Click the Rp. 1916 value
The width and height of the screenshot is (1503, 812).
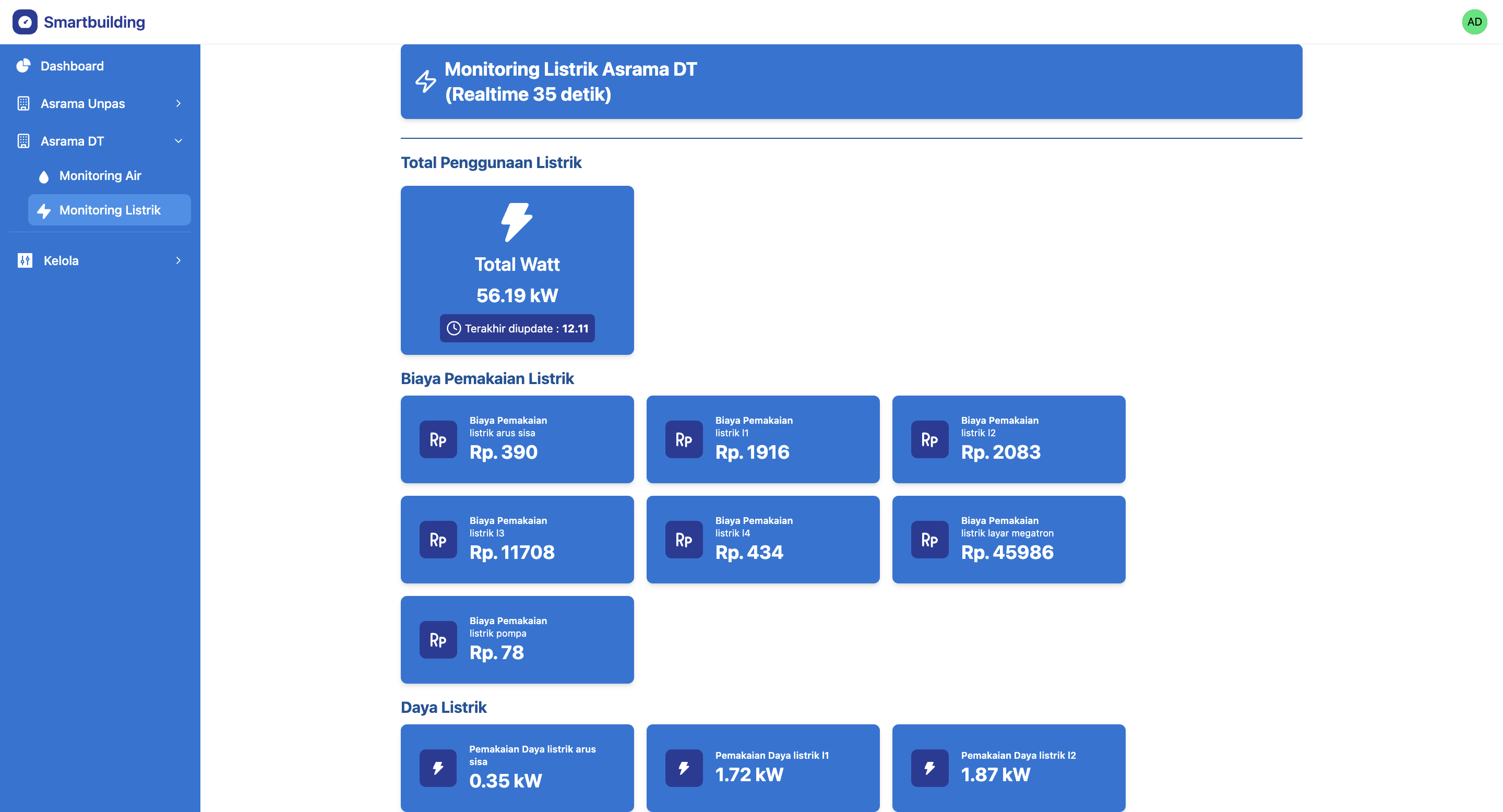(x=752, y=452)
